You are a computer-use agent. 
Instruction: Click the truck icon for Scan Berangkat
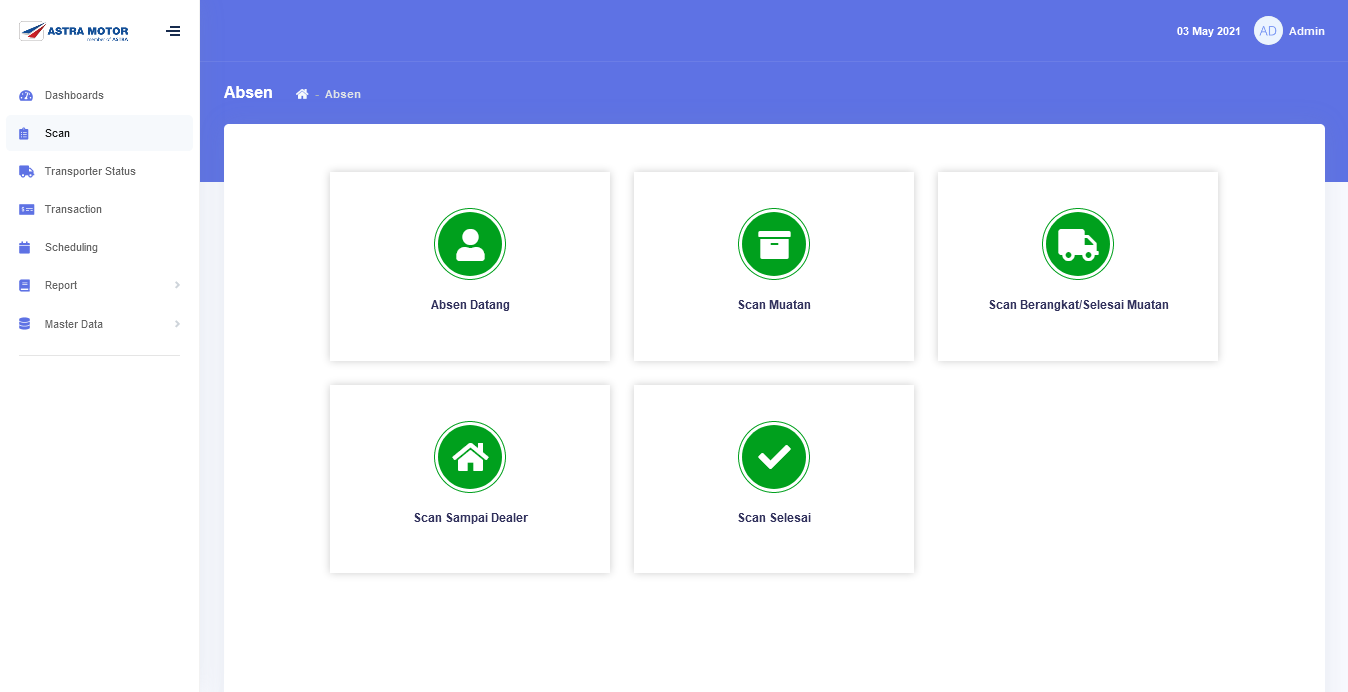[x=1077, y=244]
